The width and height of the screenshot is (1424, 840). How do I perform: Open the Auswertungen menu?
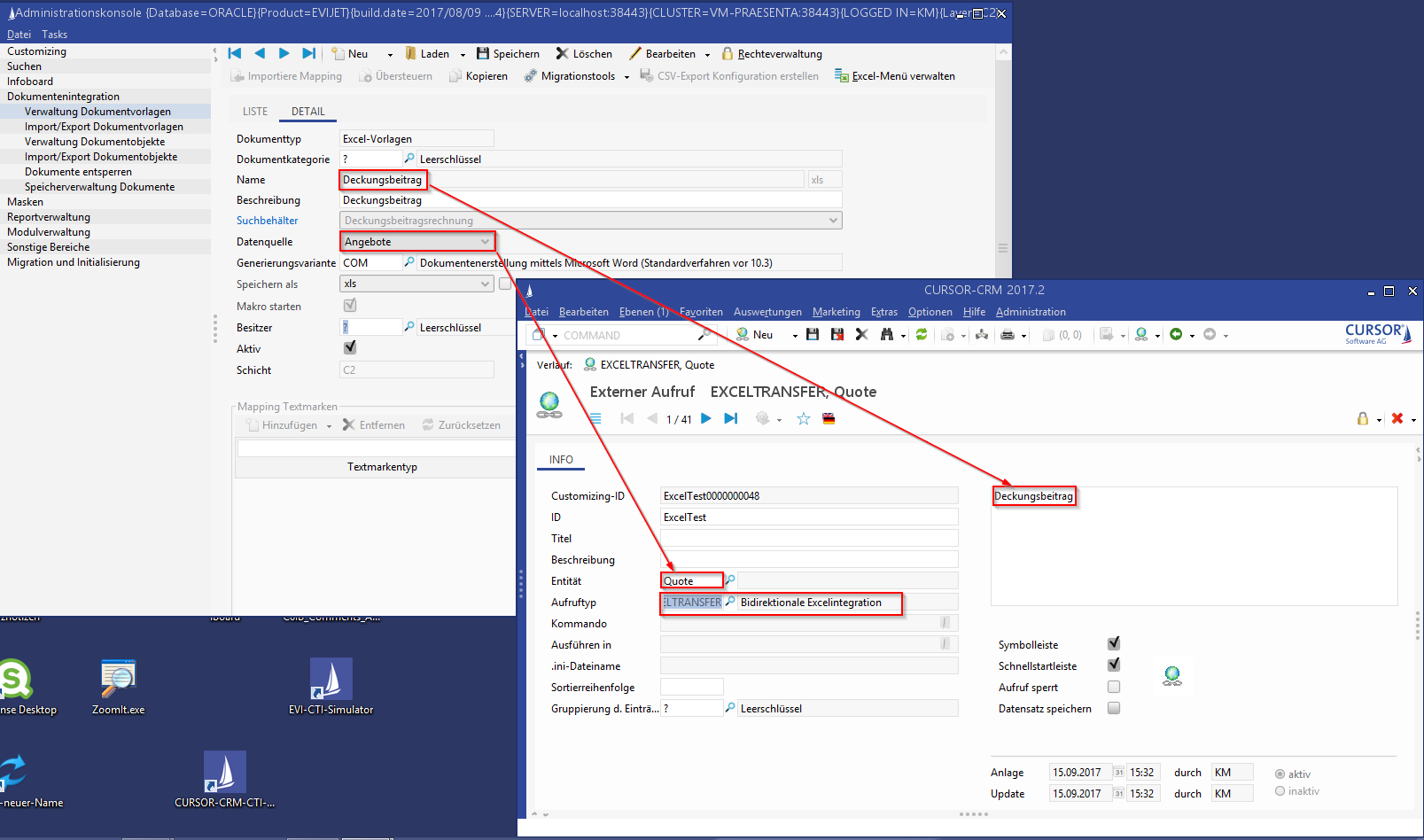(x=767, y=312)
